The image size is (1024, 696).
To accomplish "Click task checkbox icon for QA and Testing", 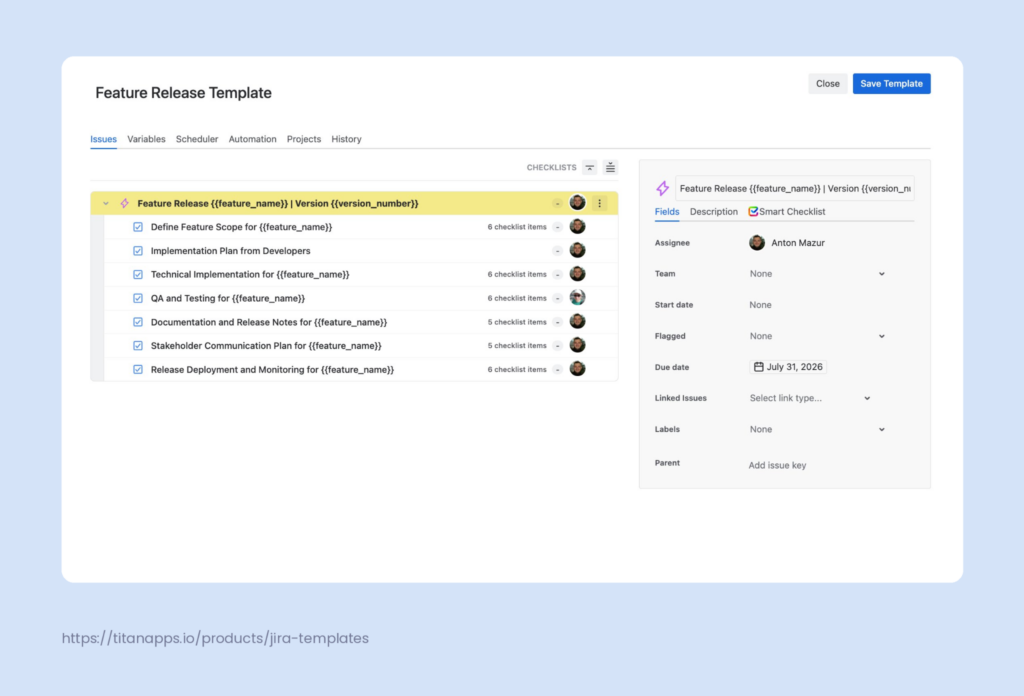I will pyautogui.click(x=138, y=298).
